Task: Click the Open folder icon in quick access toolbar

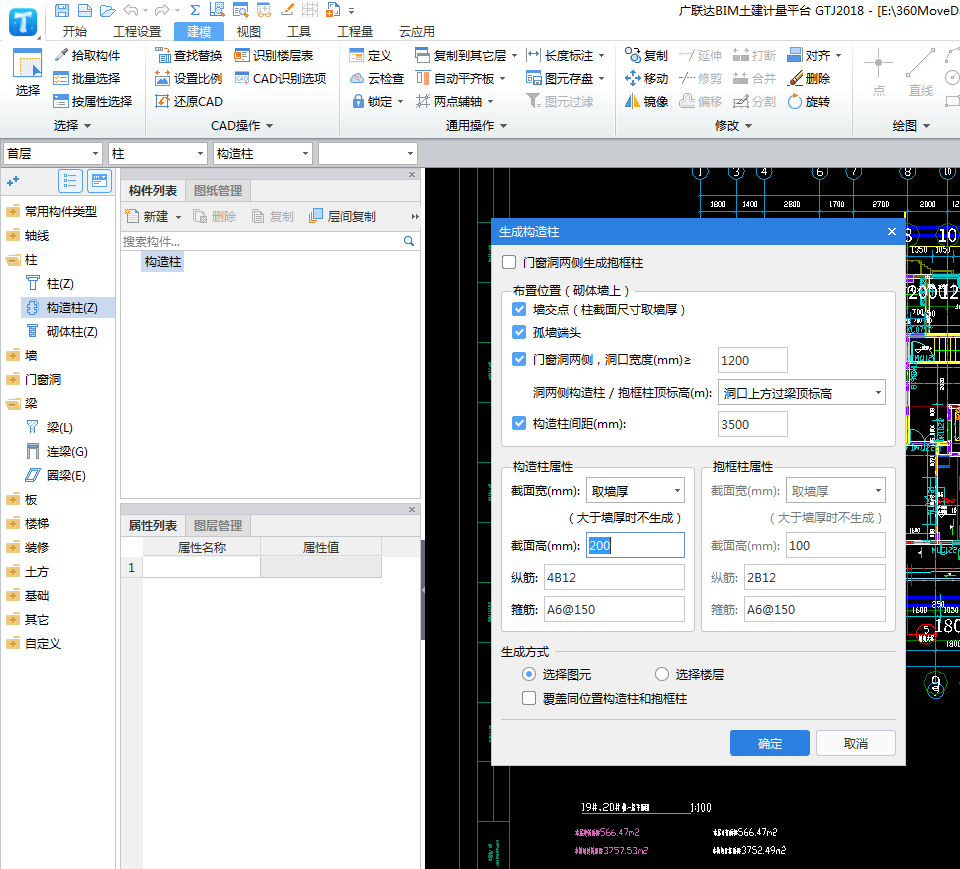Action: click(108, 10)
